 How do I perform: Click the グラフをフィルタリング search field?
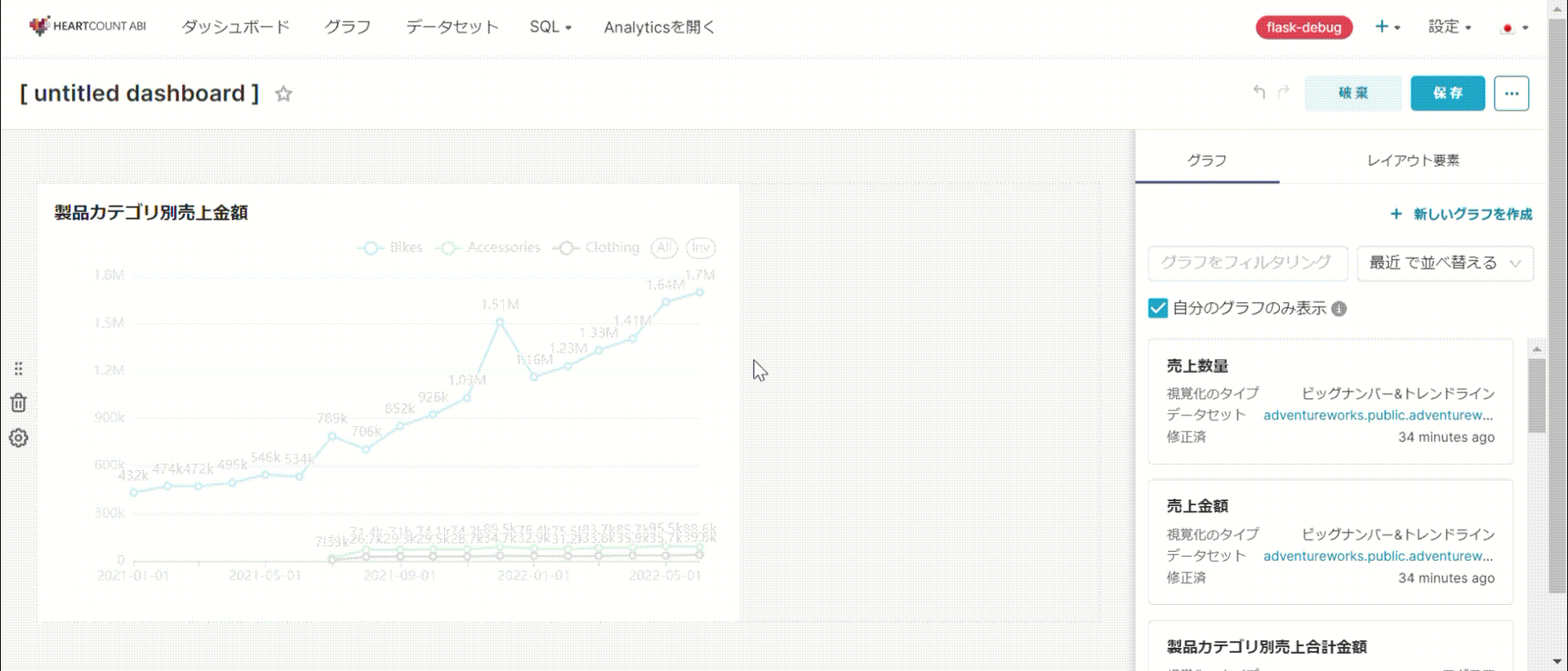pos(1248,263)
